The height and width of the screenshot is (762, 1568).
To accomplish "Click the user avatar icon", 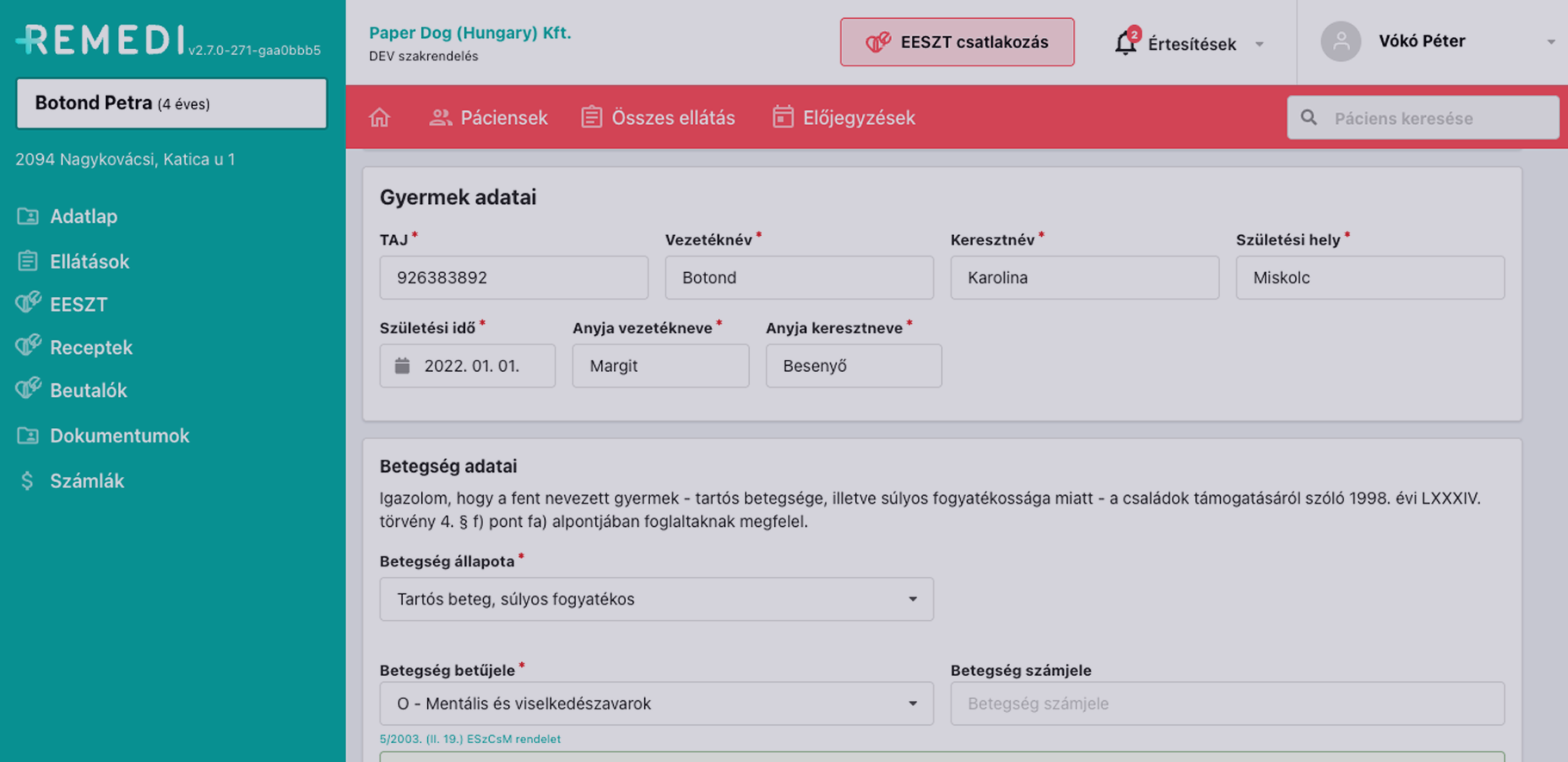I will (x=1341, y=41).
